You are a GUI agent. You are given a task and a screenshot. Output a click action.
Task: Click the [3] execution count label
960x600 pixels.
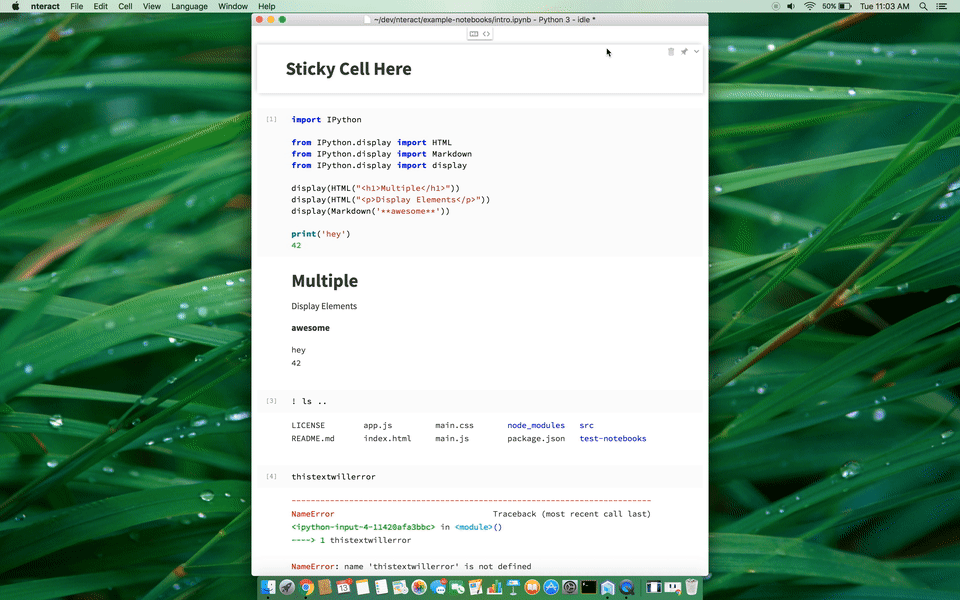[271, 401]
